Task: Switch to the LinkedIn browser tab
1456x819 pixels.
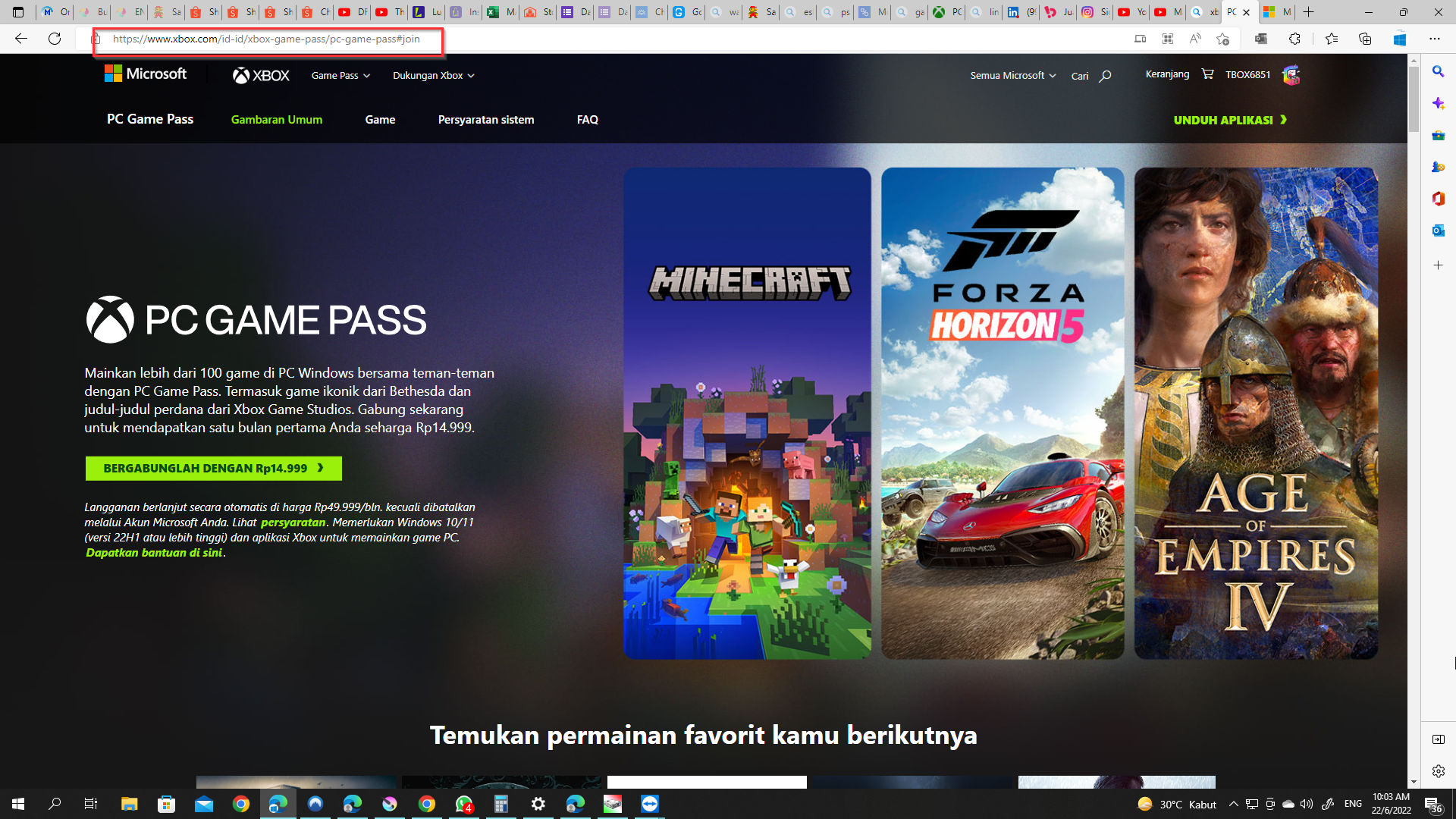Action: point(1020,12)
